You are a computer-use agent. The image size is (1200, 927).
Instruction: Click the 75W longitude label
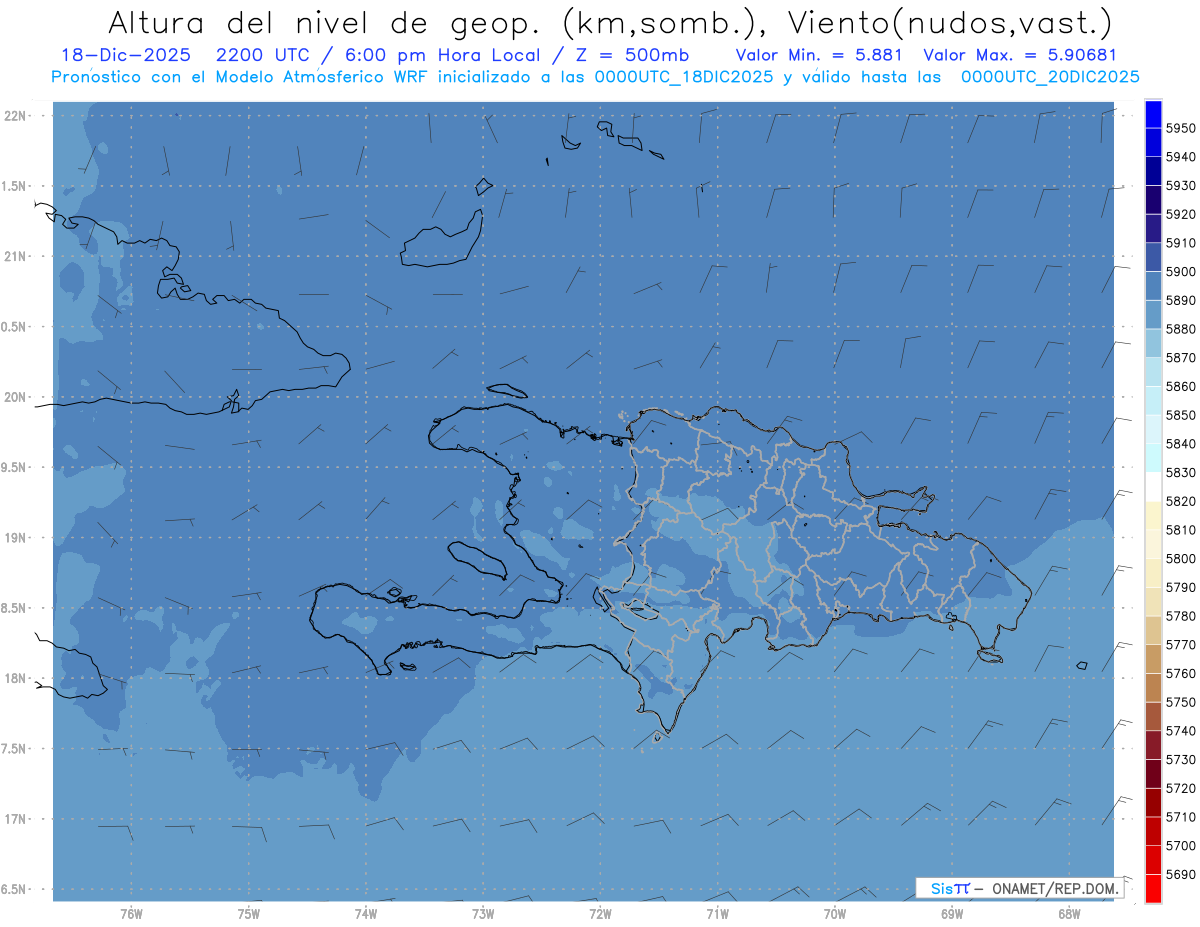(249, 913)
